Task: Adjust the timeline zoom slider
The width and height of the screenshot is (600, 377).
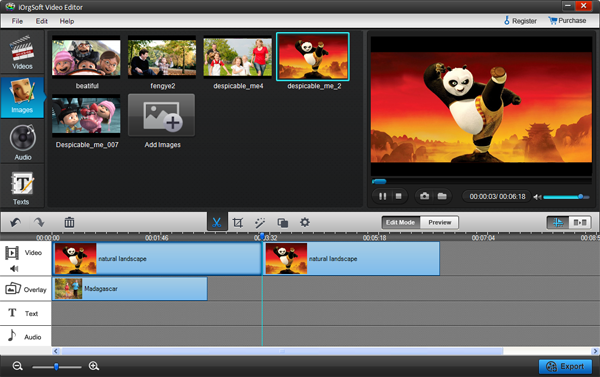Action: click(57, 367)
